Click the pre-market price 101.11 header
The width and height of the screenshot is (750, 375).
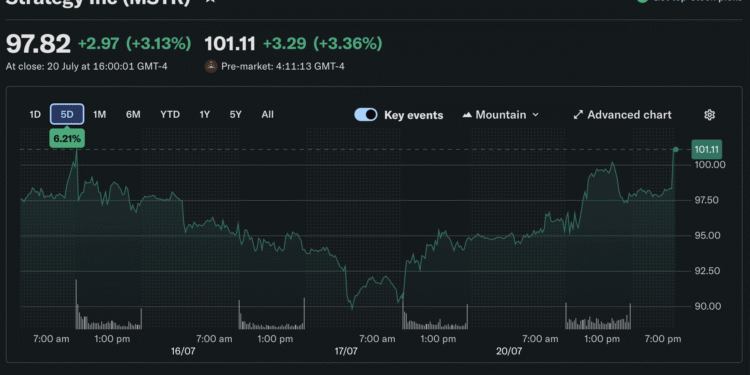coord(230,44)
